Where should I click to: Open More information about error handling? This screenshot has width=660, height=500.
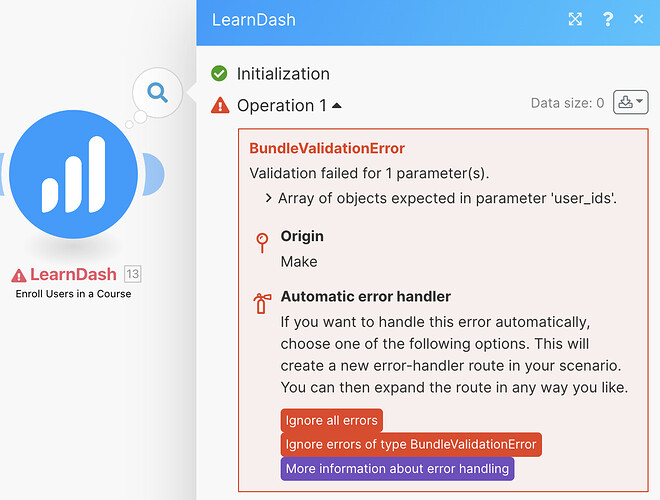[x=397, y=468]
